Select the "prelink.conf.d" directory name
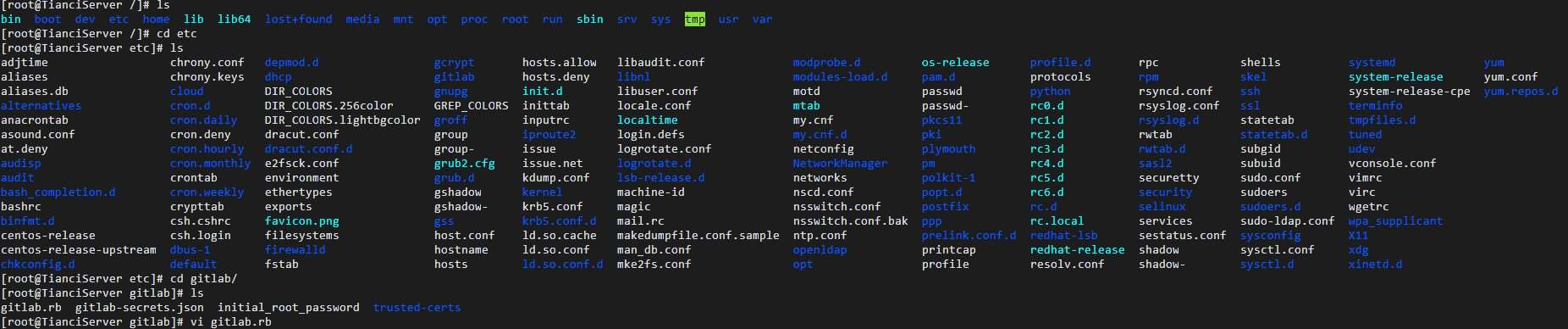Screen dimensions: 1568x329 pyautogui.click(x=969, y=236)
